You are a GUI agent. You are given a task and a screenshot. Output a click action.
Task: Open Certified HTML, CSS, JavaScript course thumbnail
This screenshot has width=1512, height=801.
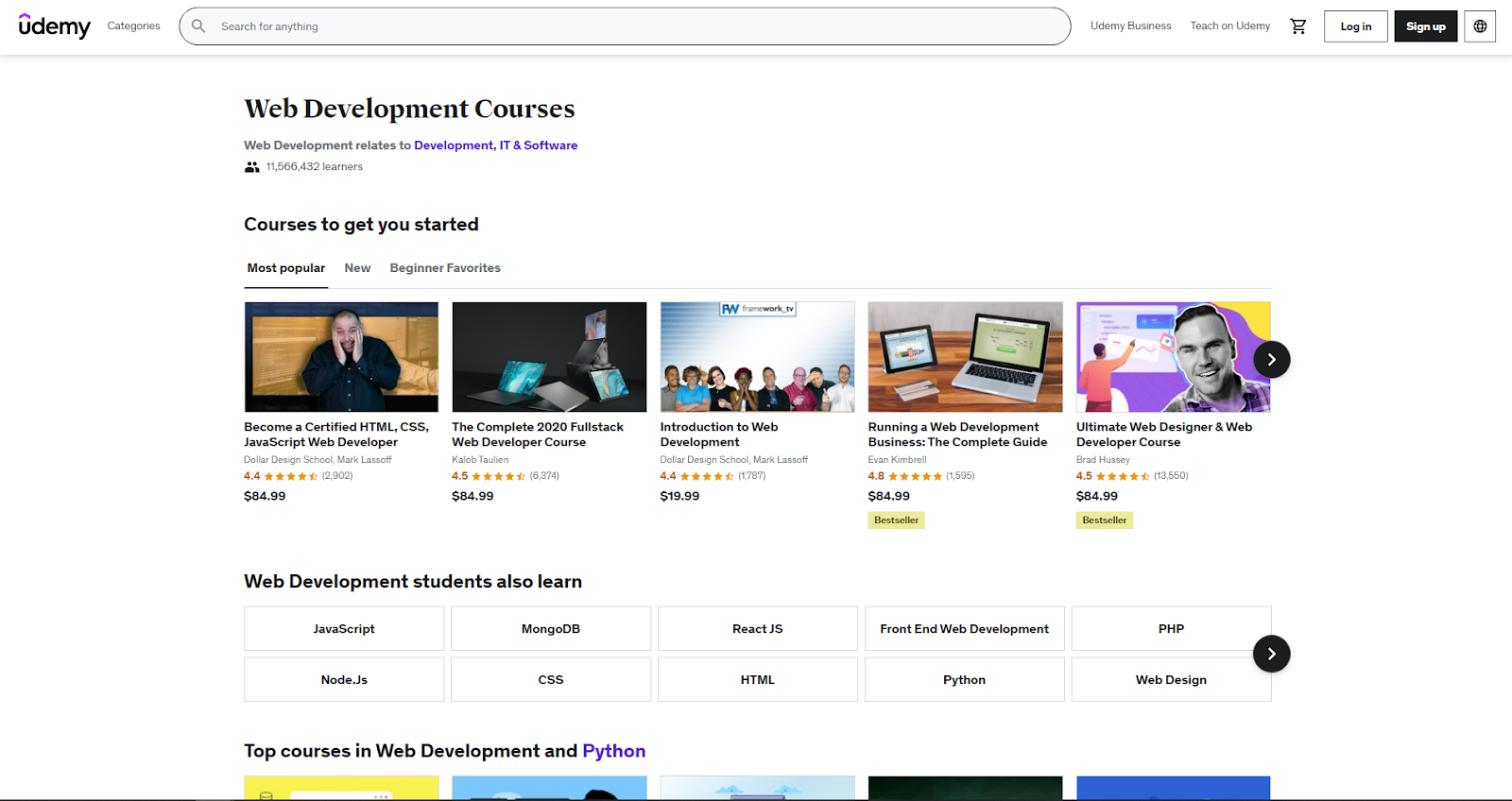[341, 357]
